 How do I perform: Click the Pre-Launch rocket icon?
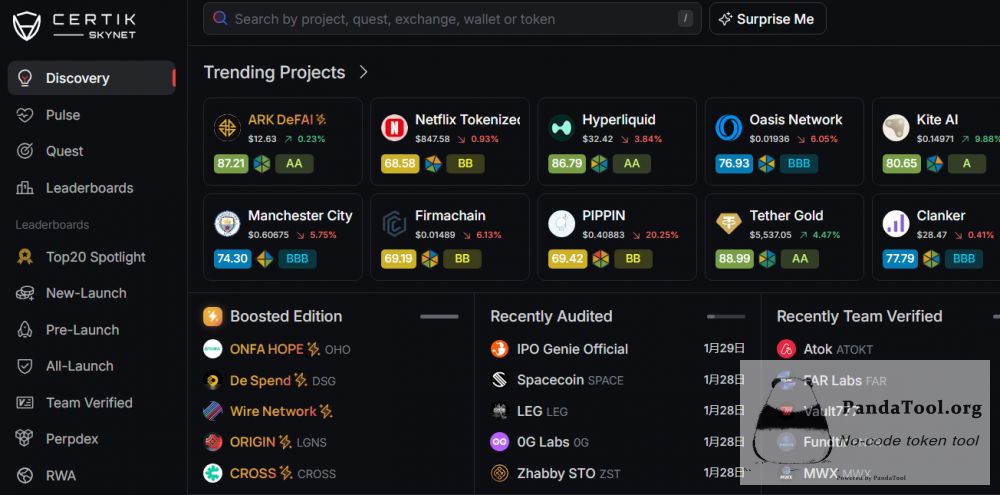[x=25, y=330]
